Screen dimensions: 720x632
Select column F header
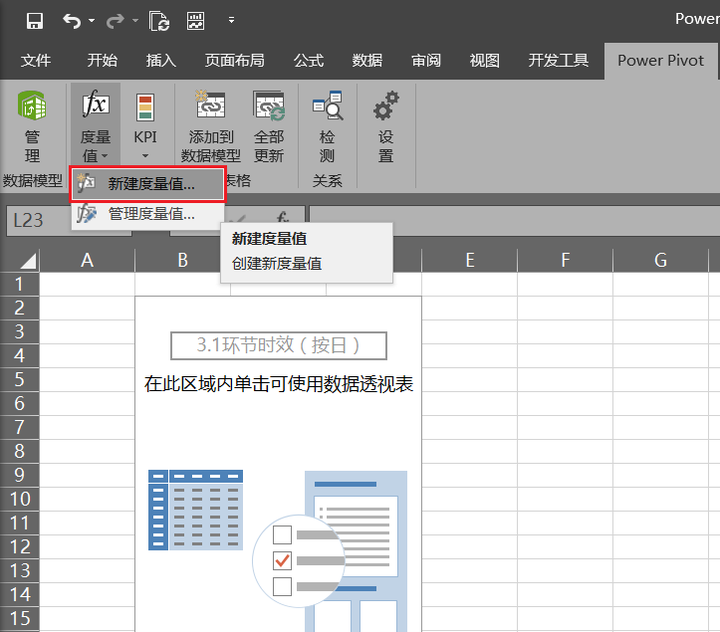565,260
